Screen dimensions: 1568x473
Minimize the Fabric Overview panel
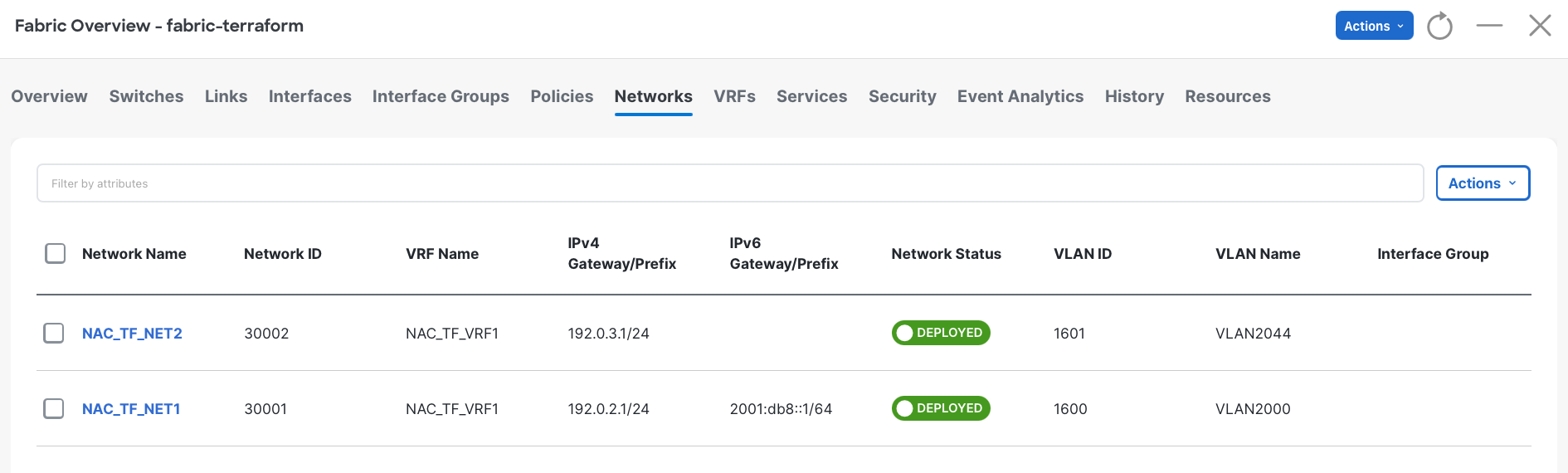[x=1489, y=26]
